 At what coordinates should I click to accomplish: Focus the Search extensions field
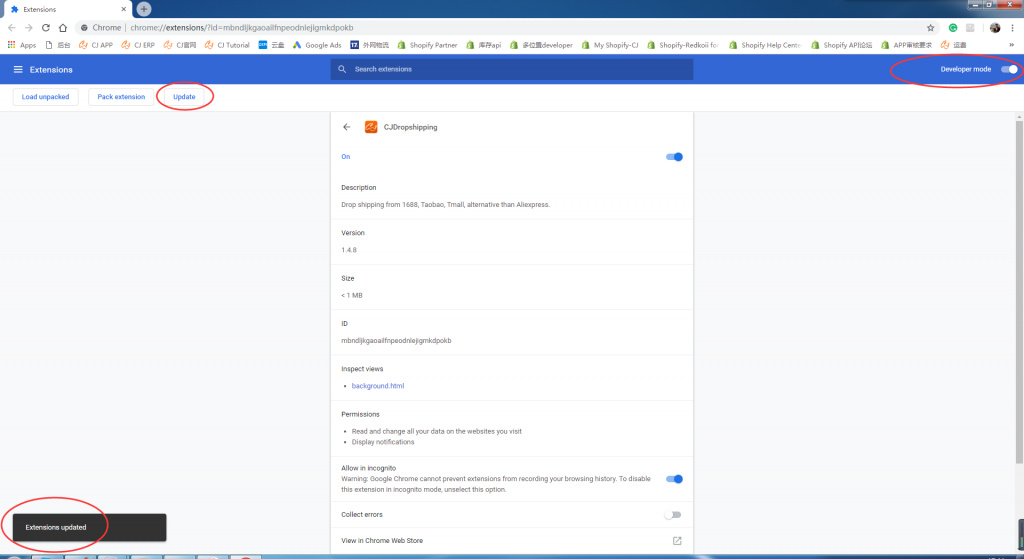(512, 69)
